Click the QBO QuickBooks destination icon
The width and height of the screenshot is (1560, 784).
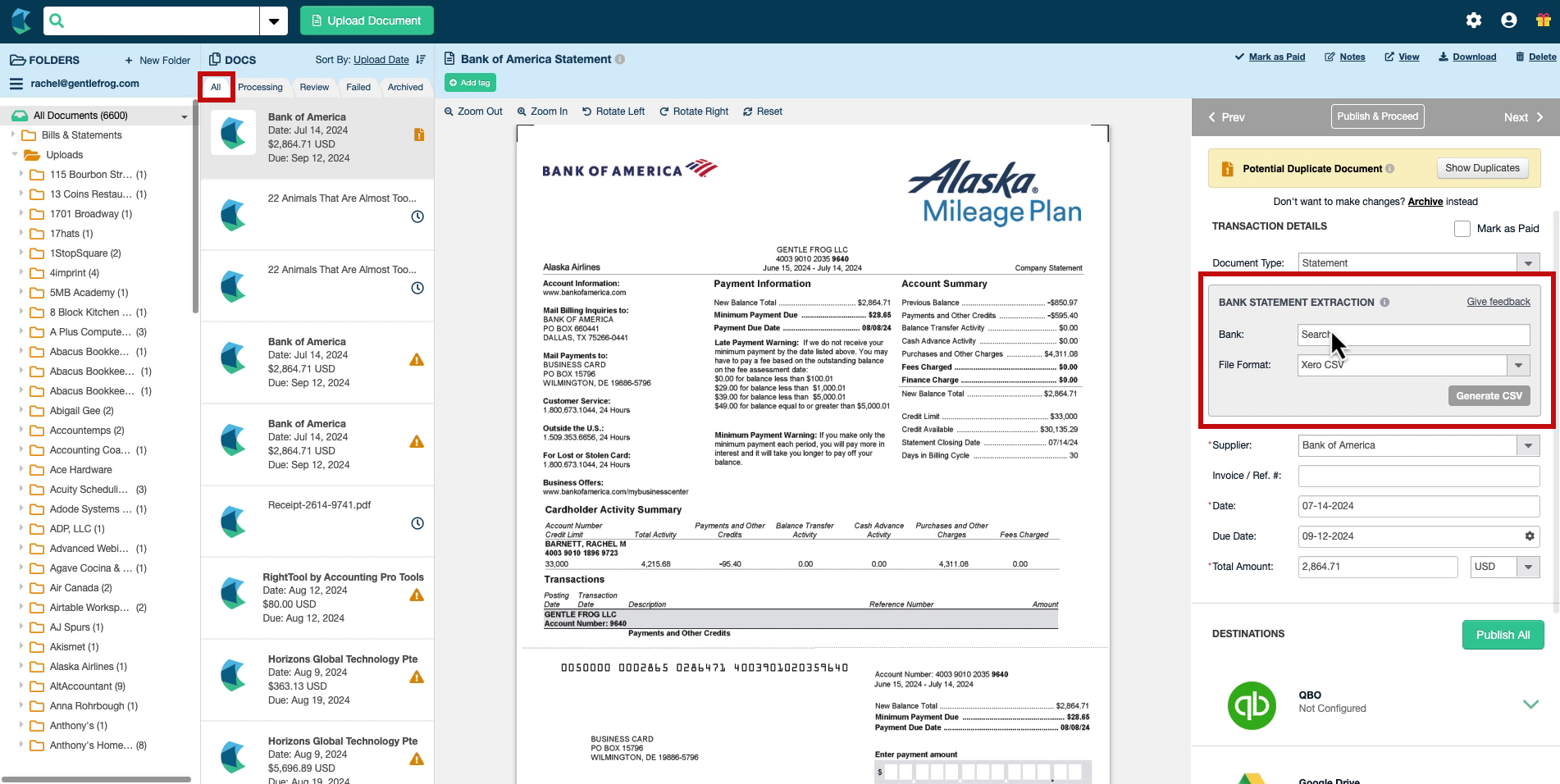coord(1252,705)
